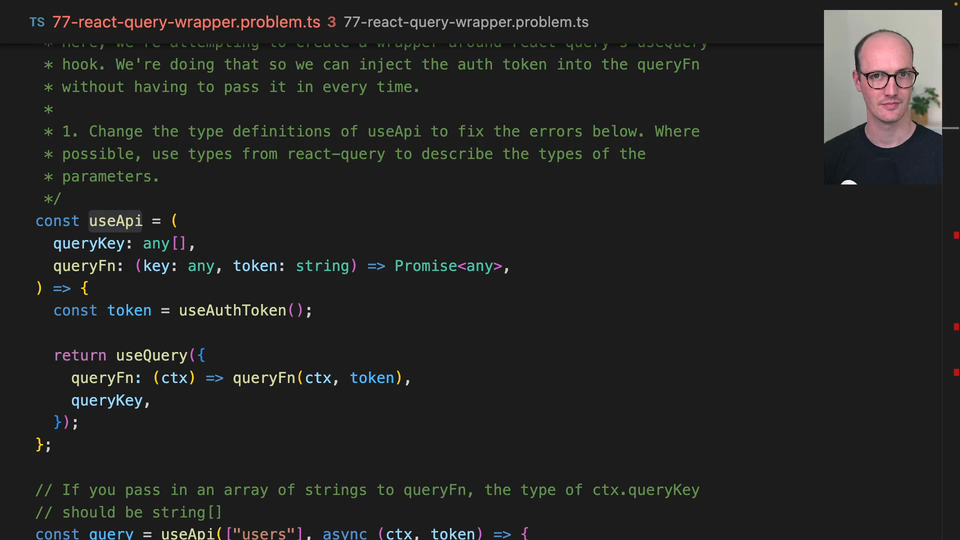Image resolution: width=960 pixels, height=540 pixels.
Task: Click the return keyword
Action: (x=79, y=356)
